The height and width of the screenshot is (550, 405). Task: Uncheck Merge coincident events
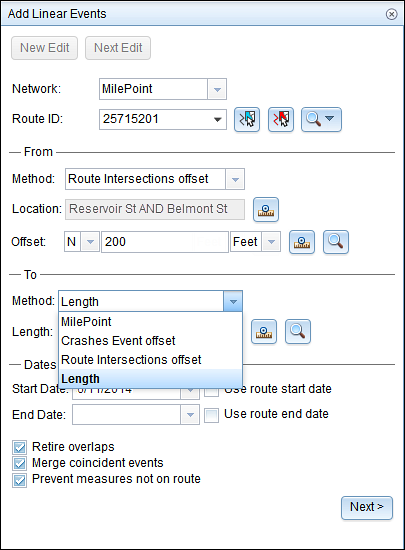coord(19,464)
